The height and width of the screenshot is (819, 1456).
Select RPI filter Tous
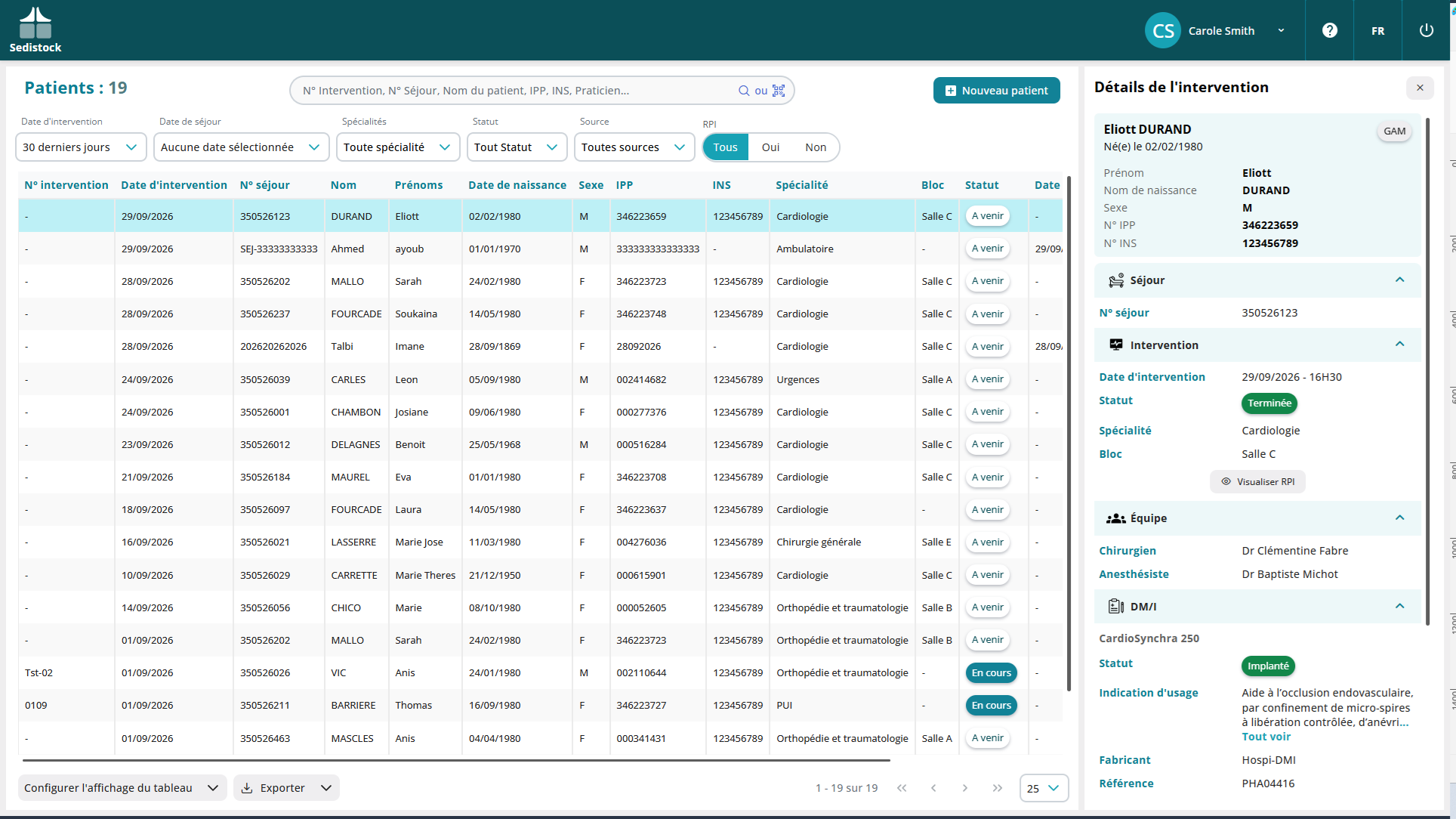pos(725,147)
